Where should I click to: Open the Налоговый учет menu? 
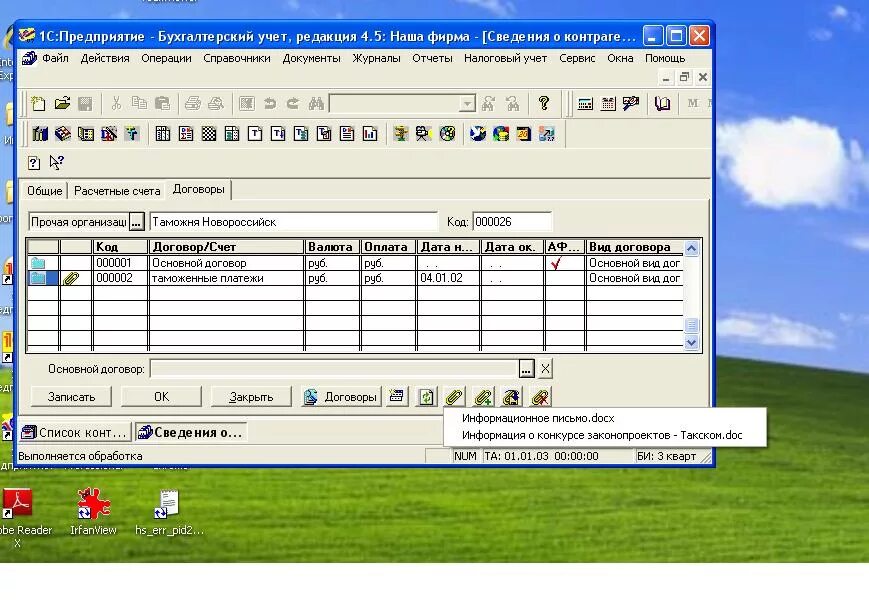pyautogui.click(x=505, y=58)
